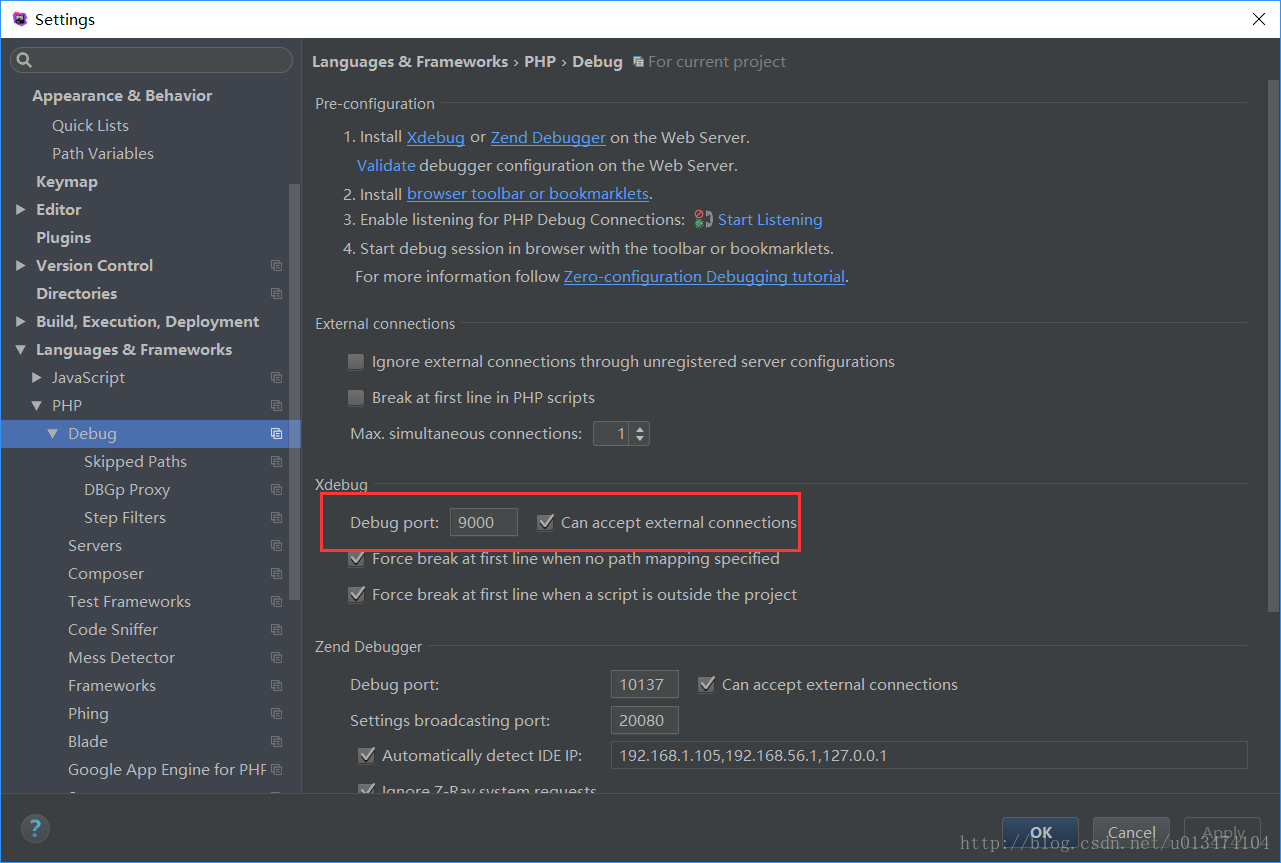This screenshot has height=863, width=1281.
Task: Click the OK button
Action: coord(1041,832)
